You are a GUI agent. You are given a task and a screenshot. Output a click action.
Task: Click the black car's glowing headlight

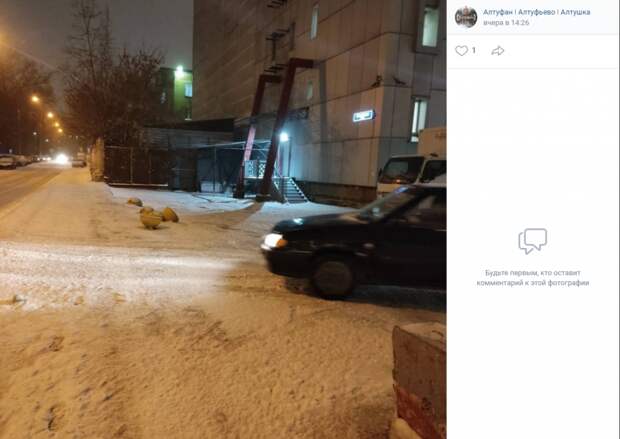273,240
